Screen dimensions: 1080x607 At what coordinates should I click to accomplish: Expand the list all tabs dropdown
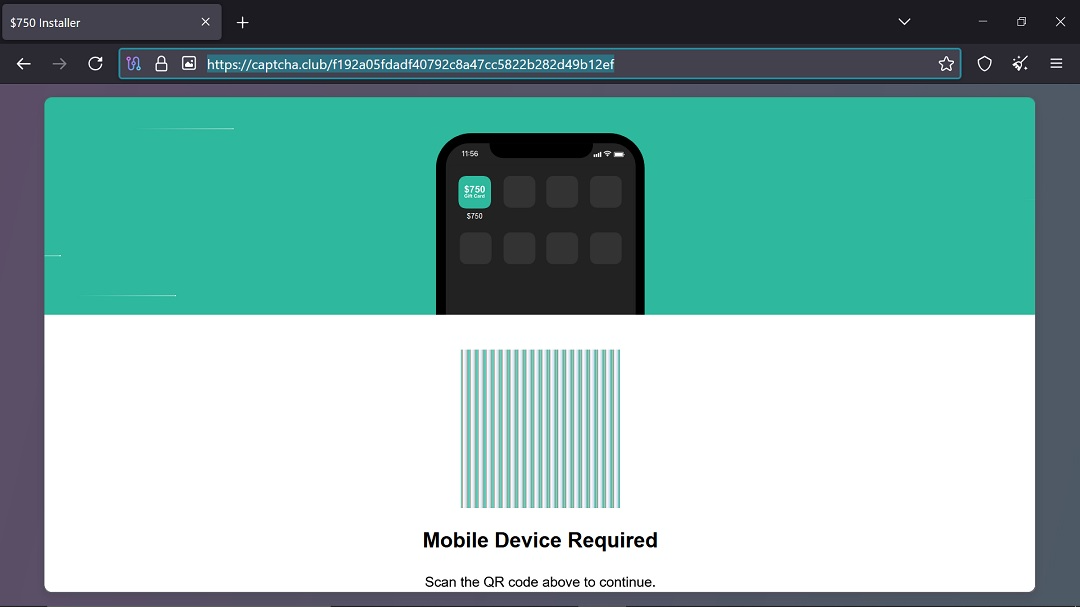(x=904, y=22)
